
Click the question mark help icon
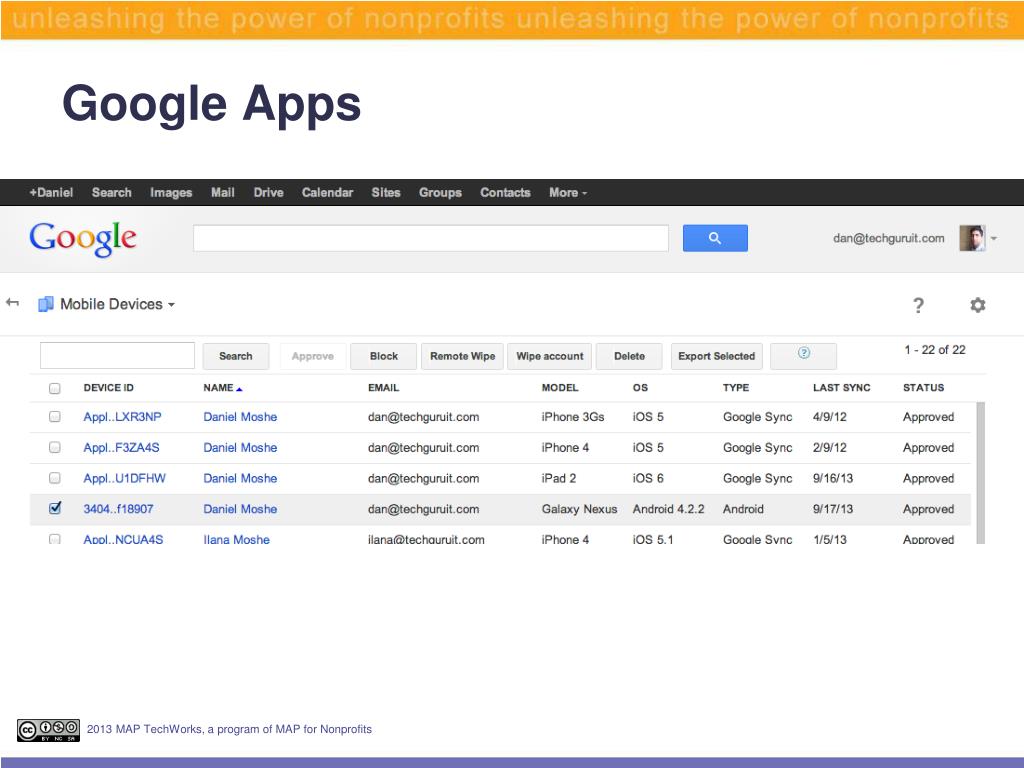point(918,305)
